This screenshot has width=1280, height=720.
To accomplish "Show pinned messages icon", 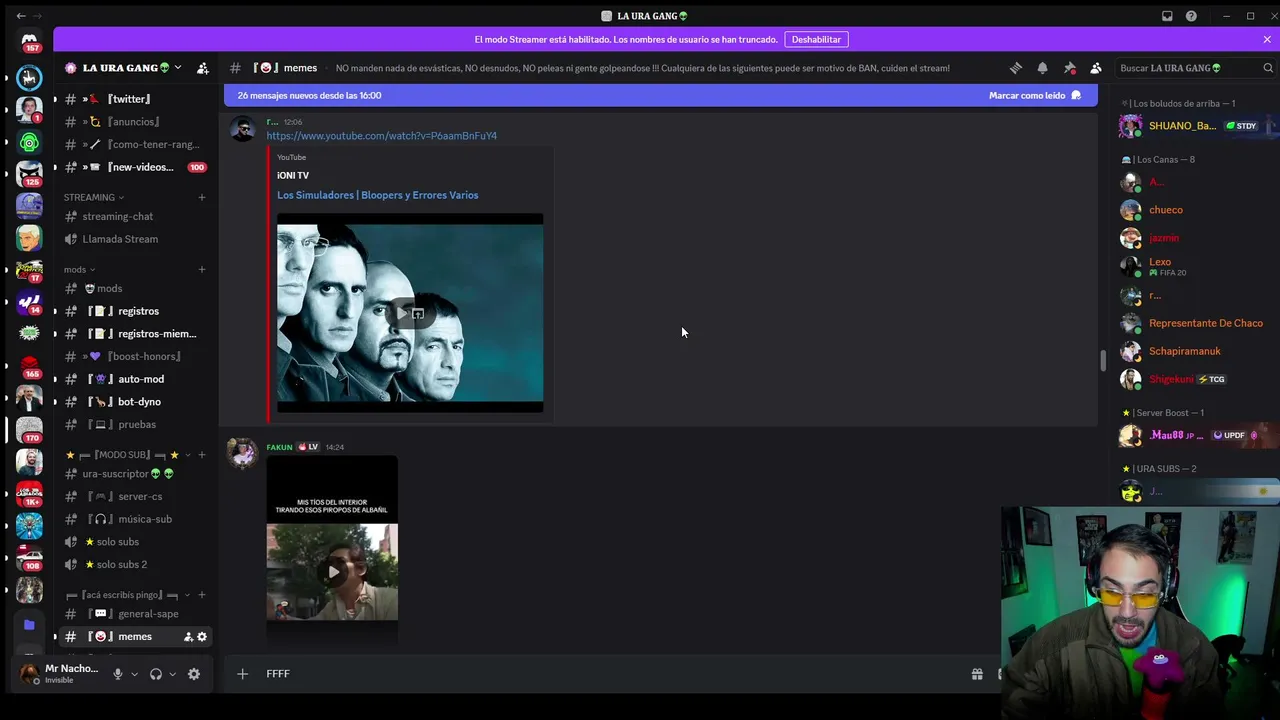I will (1069, 68).
